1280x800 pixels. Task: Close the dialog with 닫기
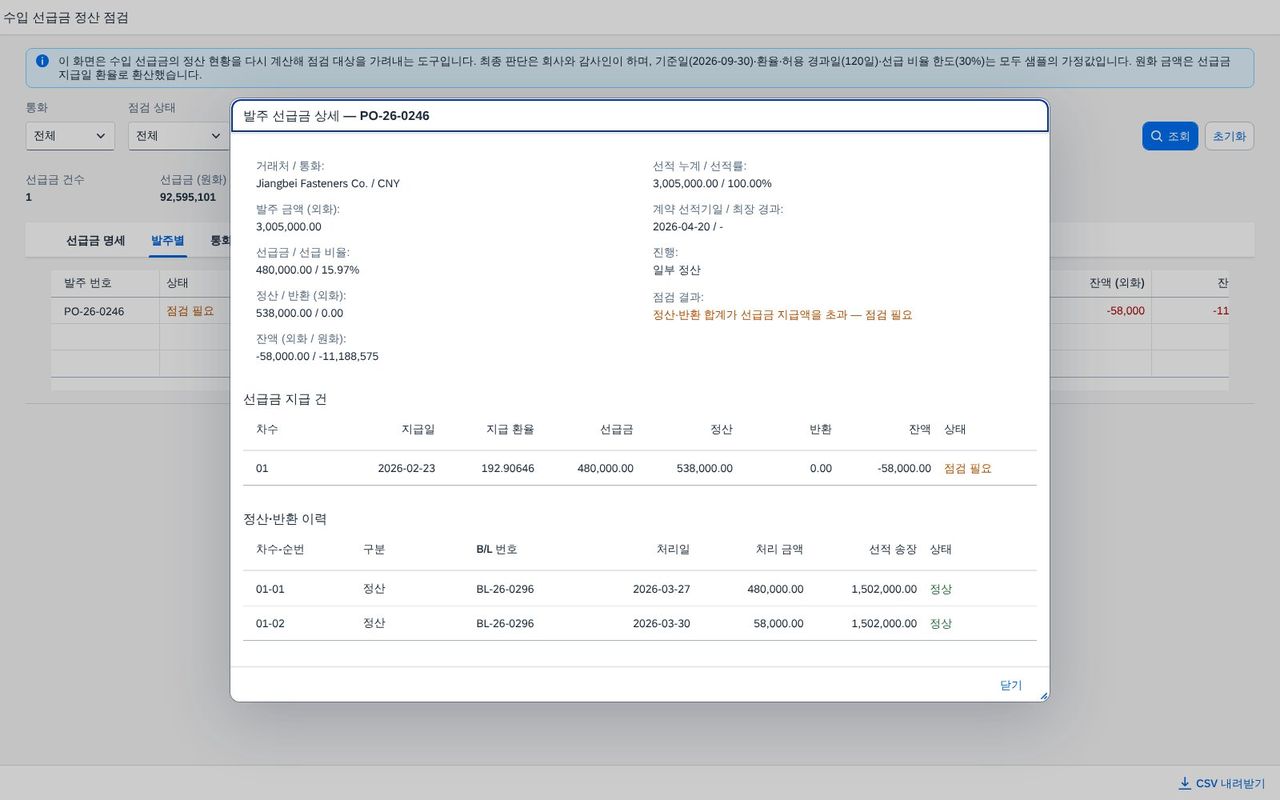pos(1011,685)
